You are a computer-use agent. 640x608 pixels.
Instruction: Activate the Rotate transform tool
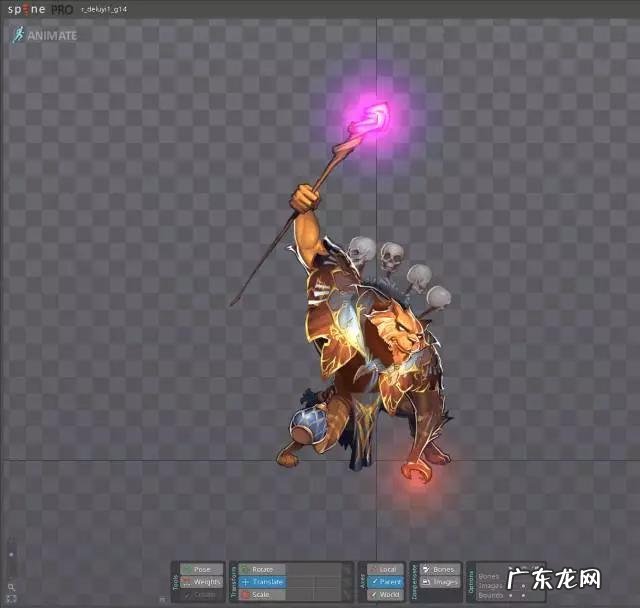click(x=262, y=569)
